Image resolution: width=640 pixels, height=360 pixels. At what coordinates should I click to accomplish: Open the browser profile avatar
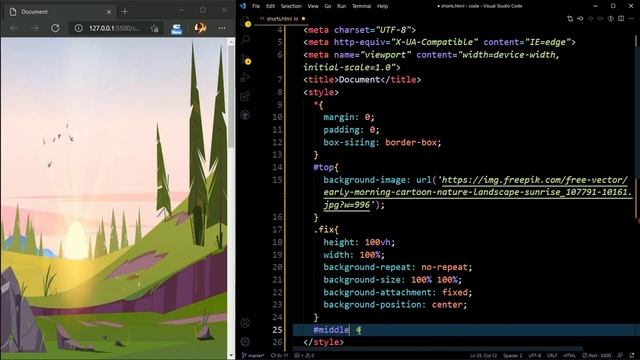pos(200,28)
